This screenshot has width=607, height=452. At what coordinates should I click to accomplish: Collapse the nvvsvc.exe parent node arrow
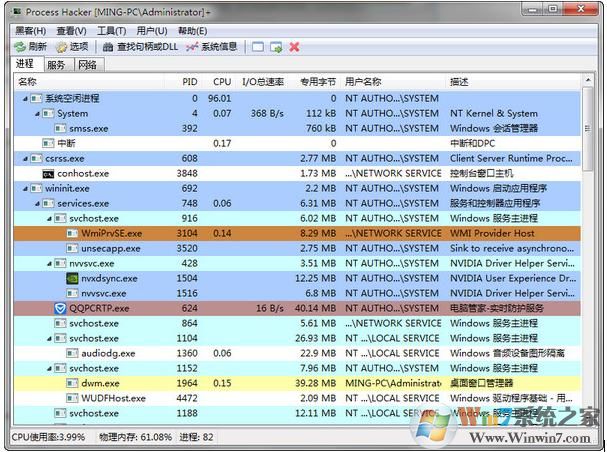tap(47, 264)
